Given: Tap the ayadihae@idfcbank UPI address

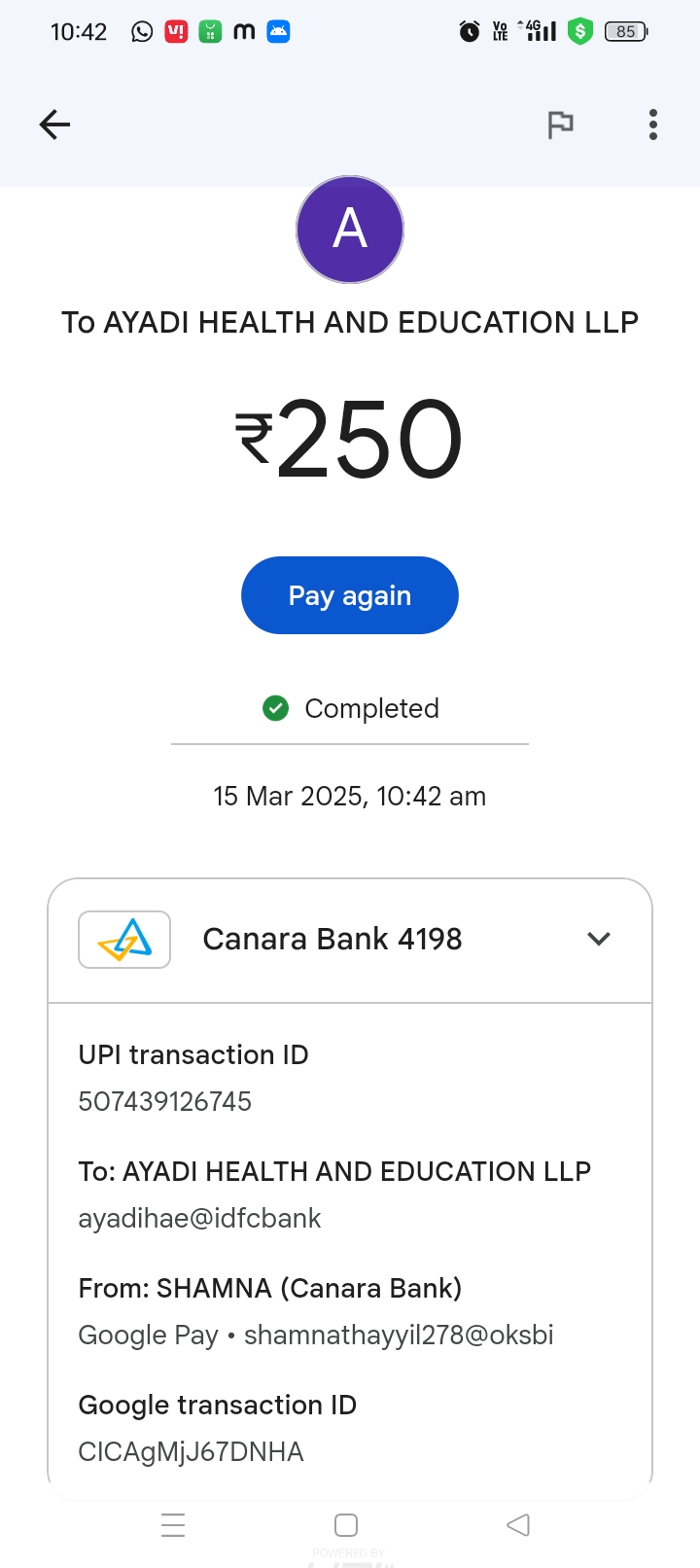Looking at the screenshot, I should tap(199, 1218).
